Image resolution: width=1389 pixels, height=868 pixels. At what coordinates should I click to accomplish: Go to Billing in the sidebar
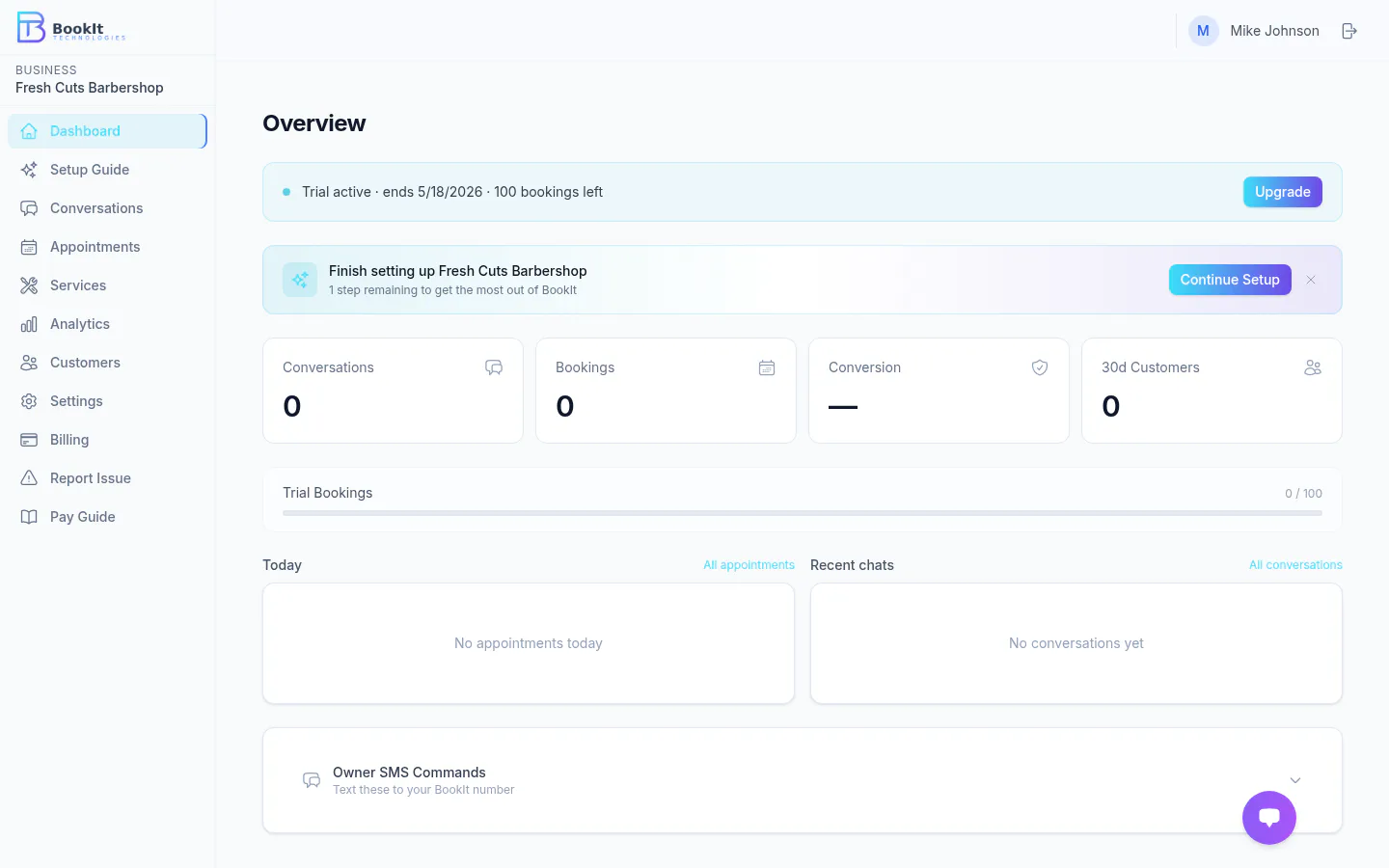(x=107, y=440)
